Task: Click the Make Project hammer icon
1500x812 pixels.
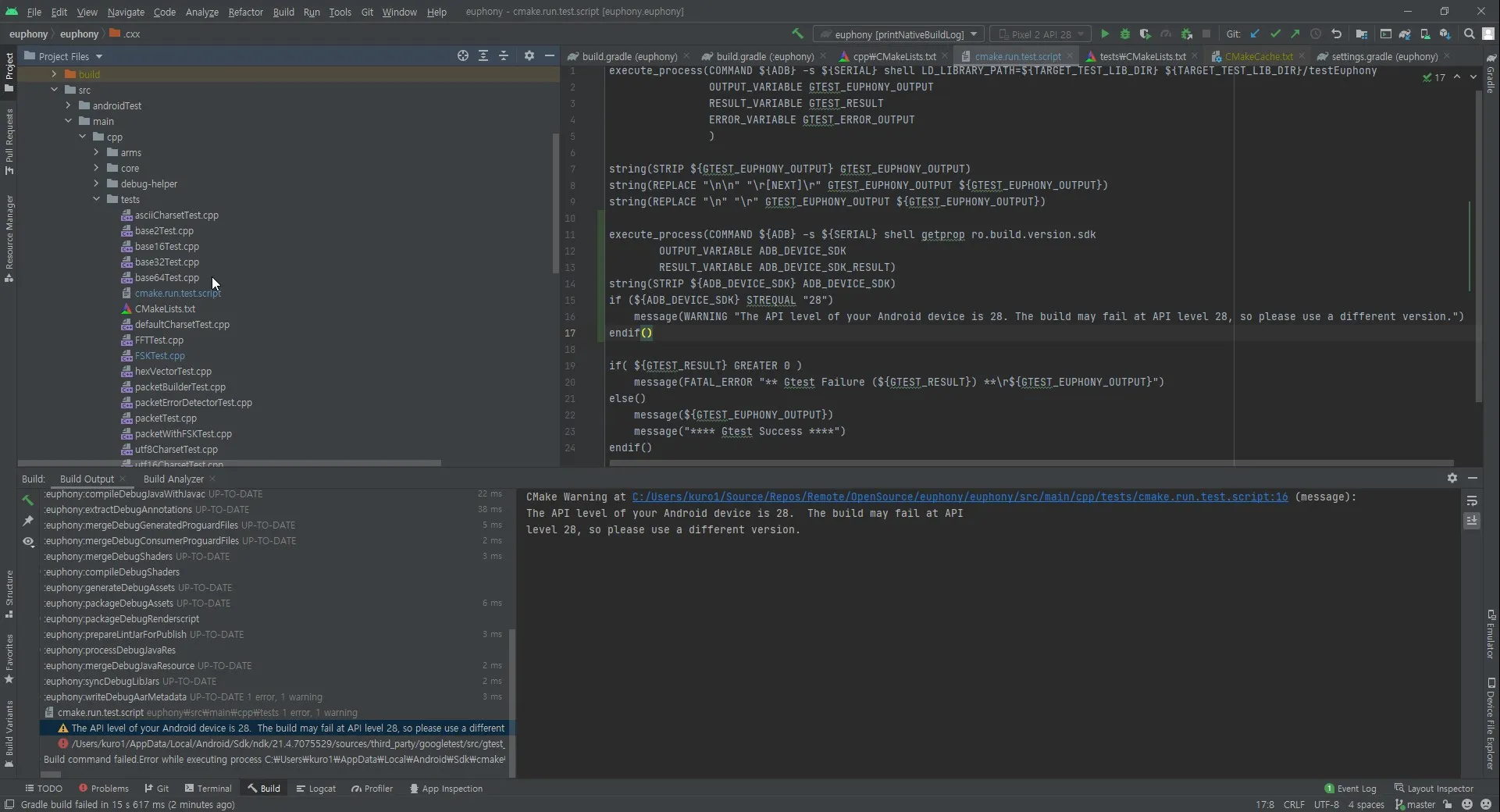Action: pyautogui.click(x=797, y=34)
